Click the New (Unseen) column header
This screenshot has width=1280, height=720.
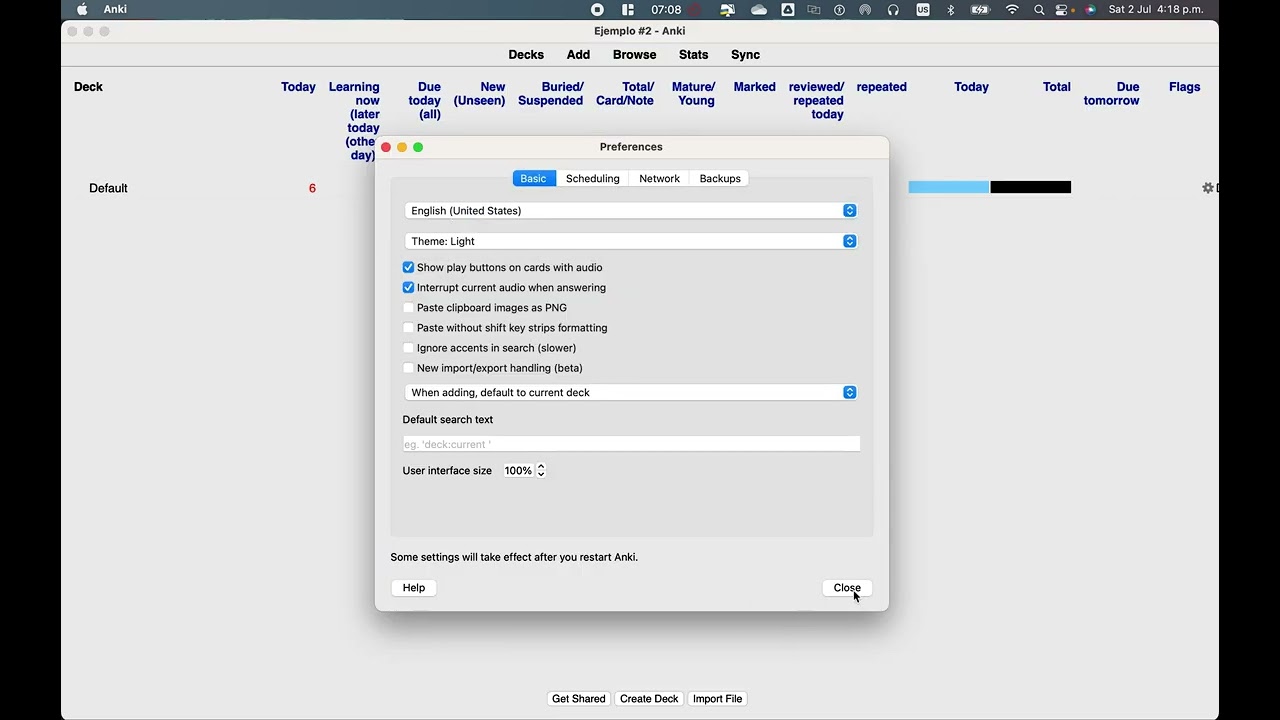[x=479, y=94]
